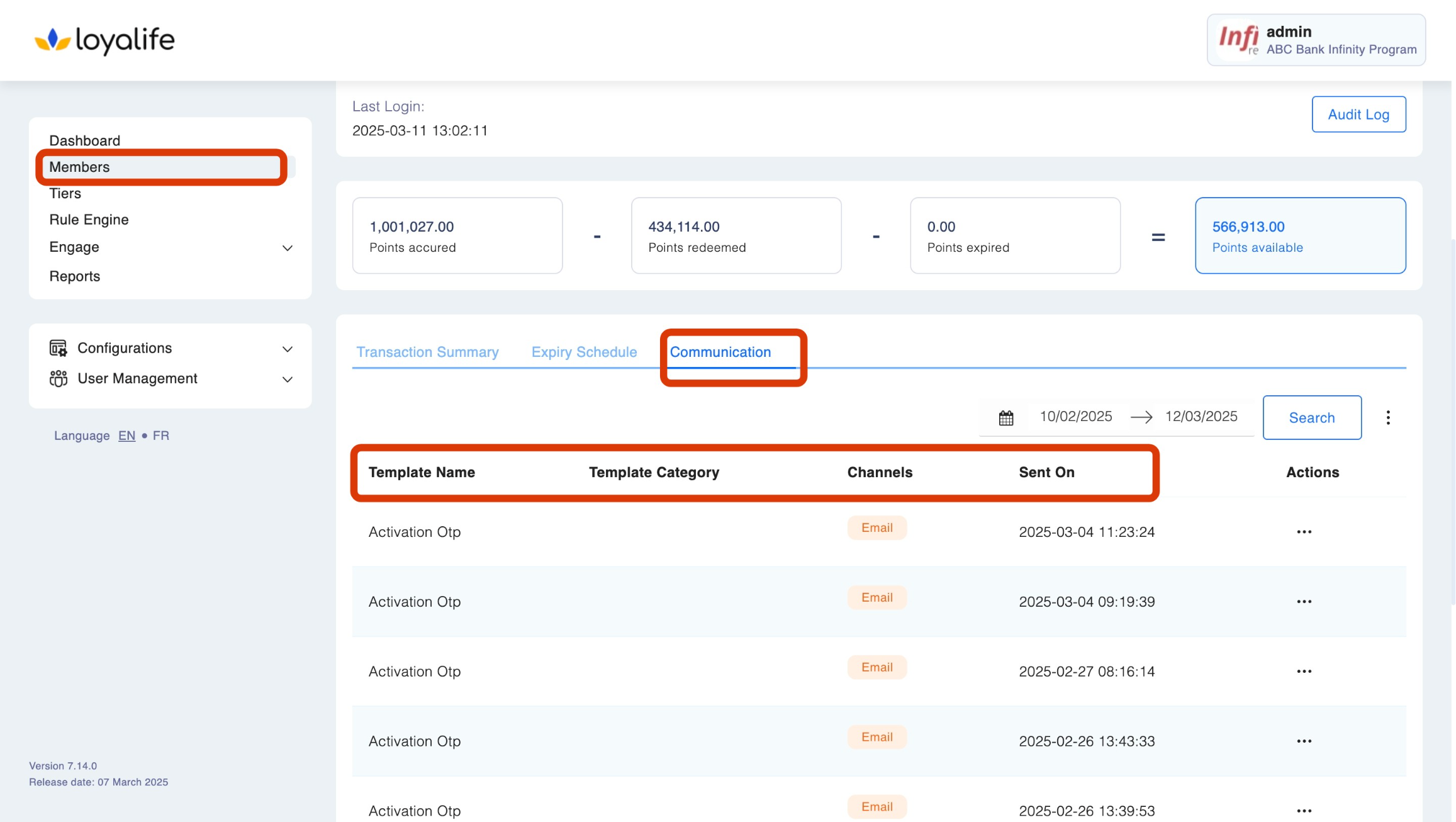
Task: Switch language to FR
Action: pyautogui.click(x=160, y=436)
